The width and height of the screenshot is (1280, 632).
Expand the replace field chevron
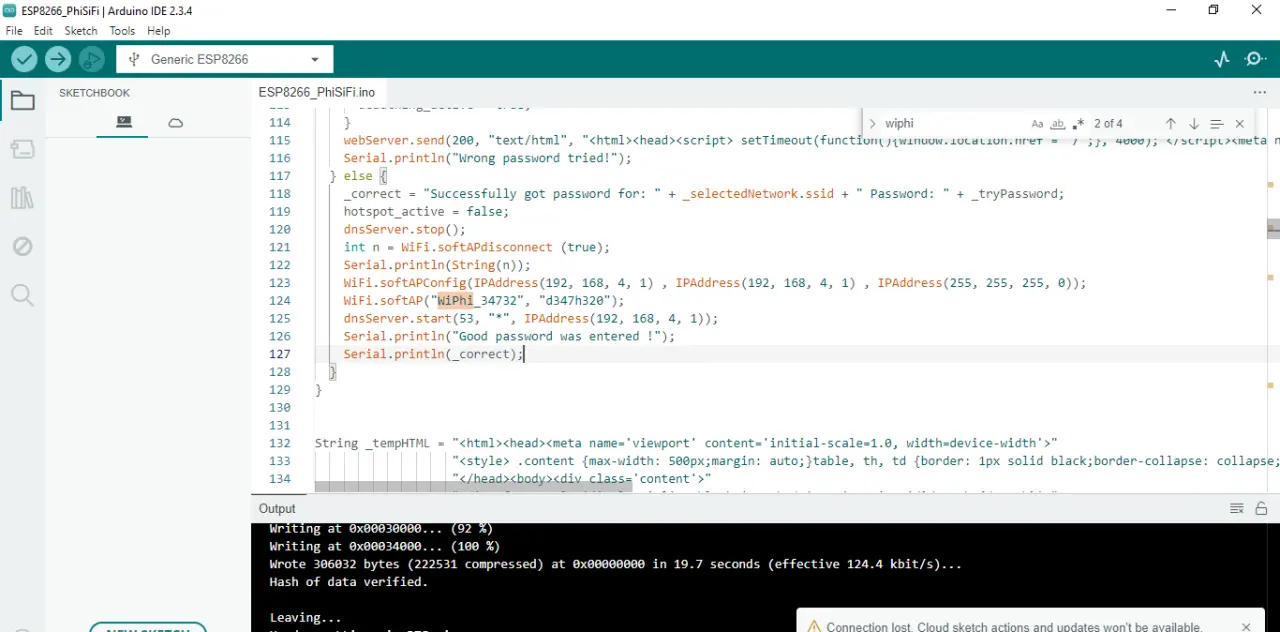coord(872,124)
